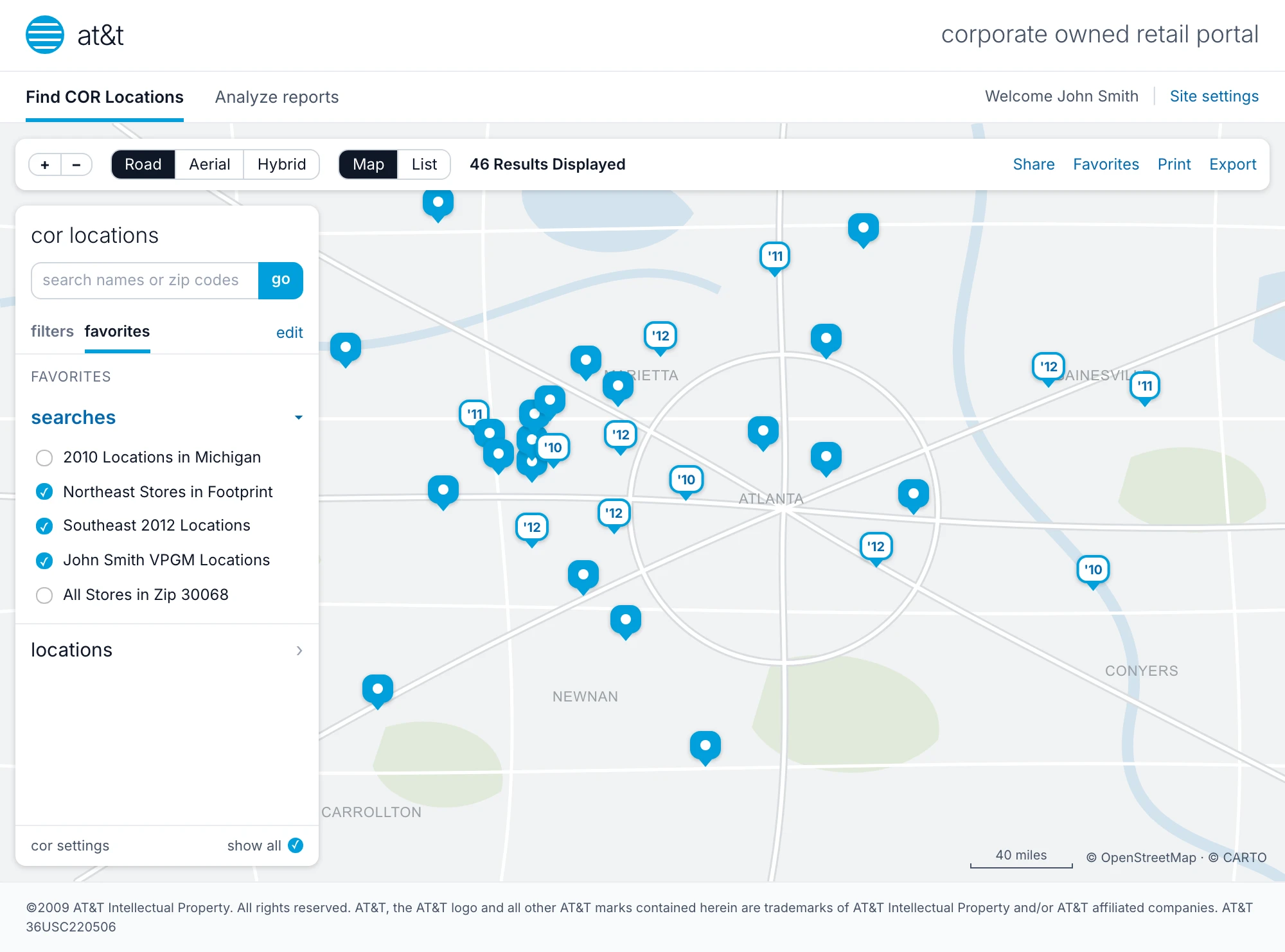Toggle the show all checkmark
The image size is (1285, 952).
(x=296, y=845)
